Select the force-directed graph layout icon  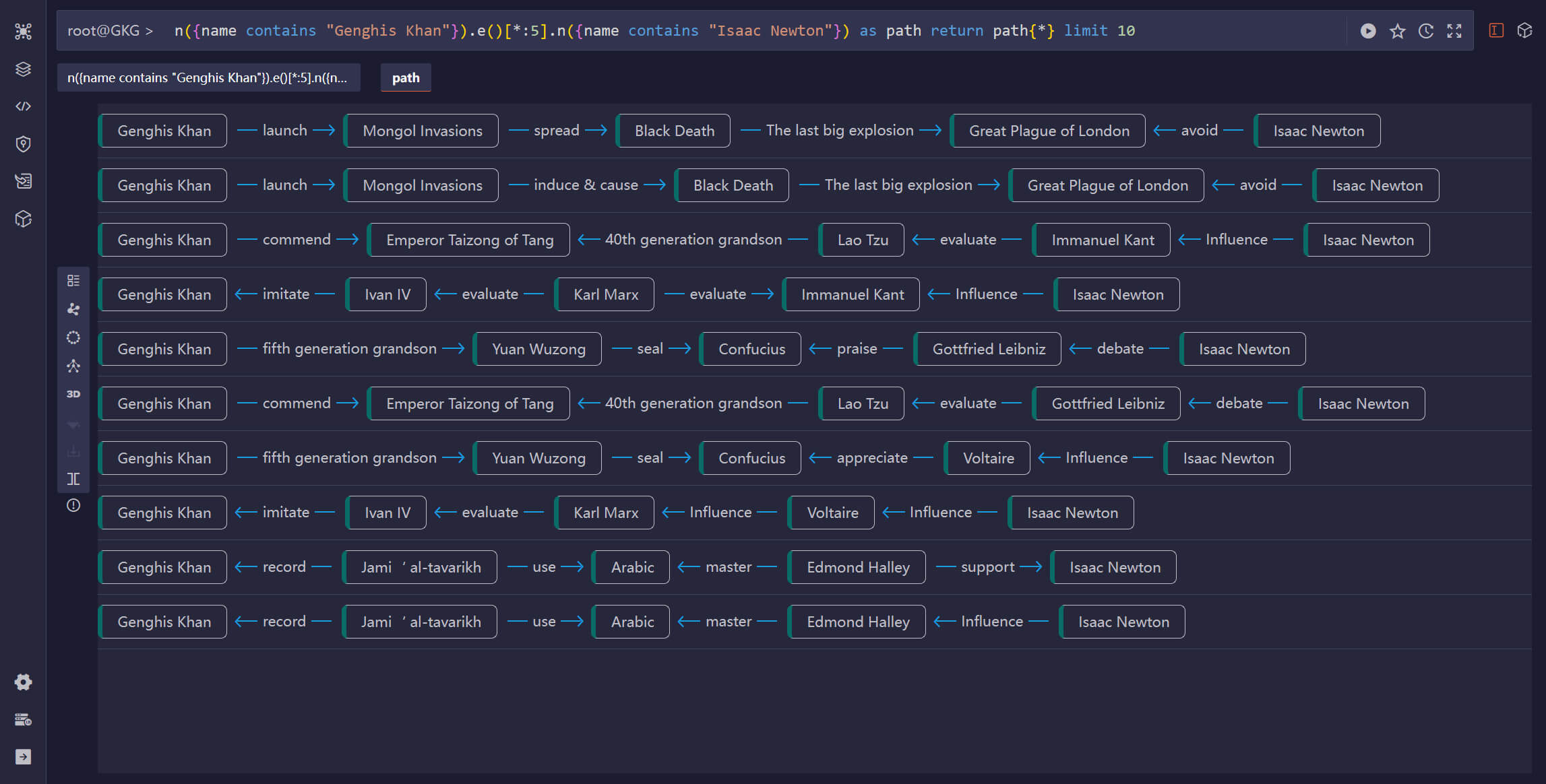click(x=73, y=309)
